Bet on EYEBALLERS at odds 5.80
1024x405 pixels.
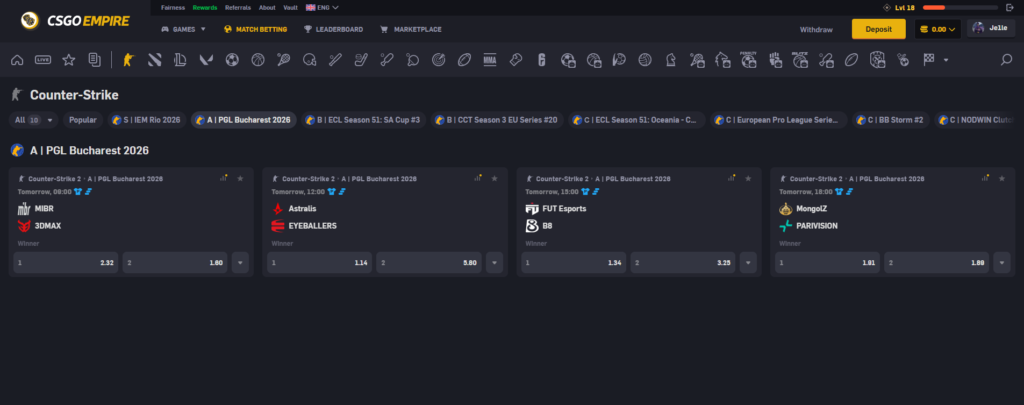(x=429, y=263)
